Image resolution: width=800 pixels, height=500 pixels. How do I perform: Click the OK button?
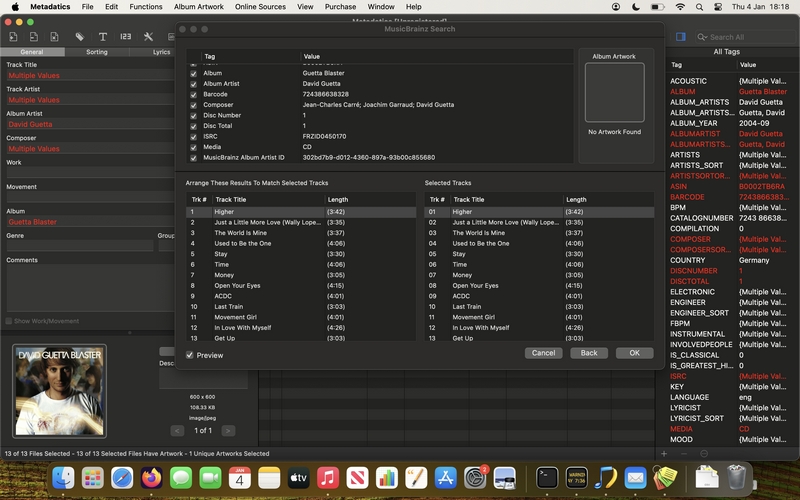point(634,353)
